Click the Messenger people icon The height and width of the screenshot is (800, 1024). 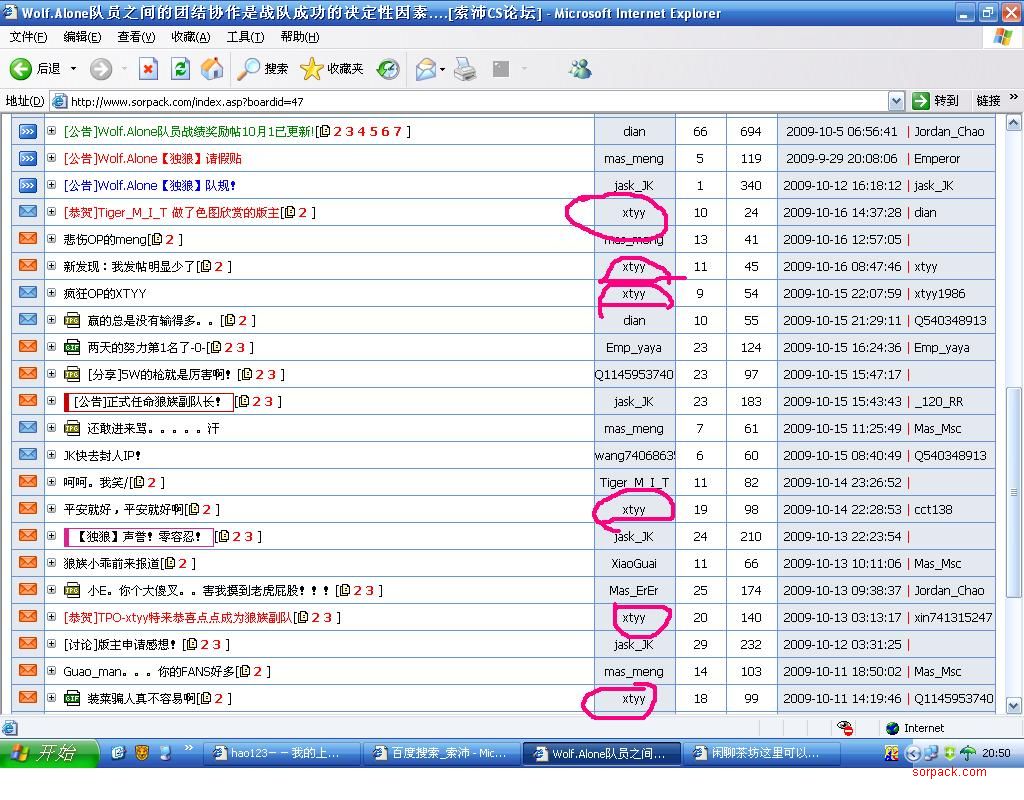(x=579, y=69)
